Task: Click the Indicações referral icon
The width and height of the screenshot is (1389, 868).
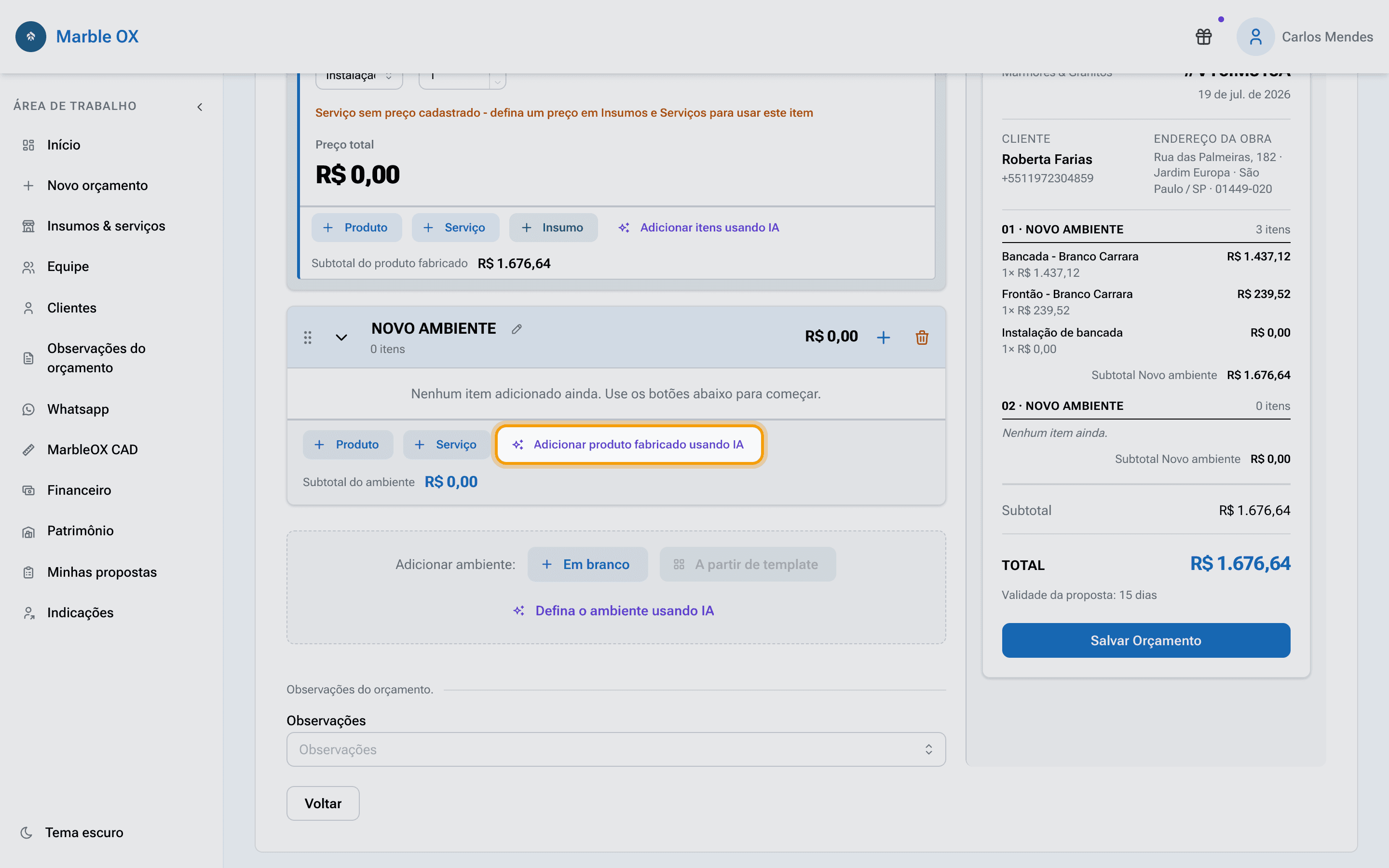Action: (x=28, y=613)
